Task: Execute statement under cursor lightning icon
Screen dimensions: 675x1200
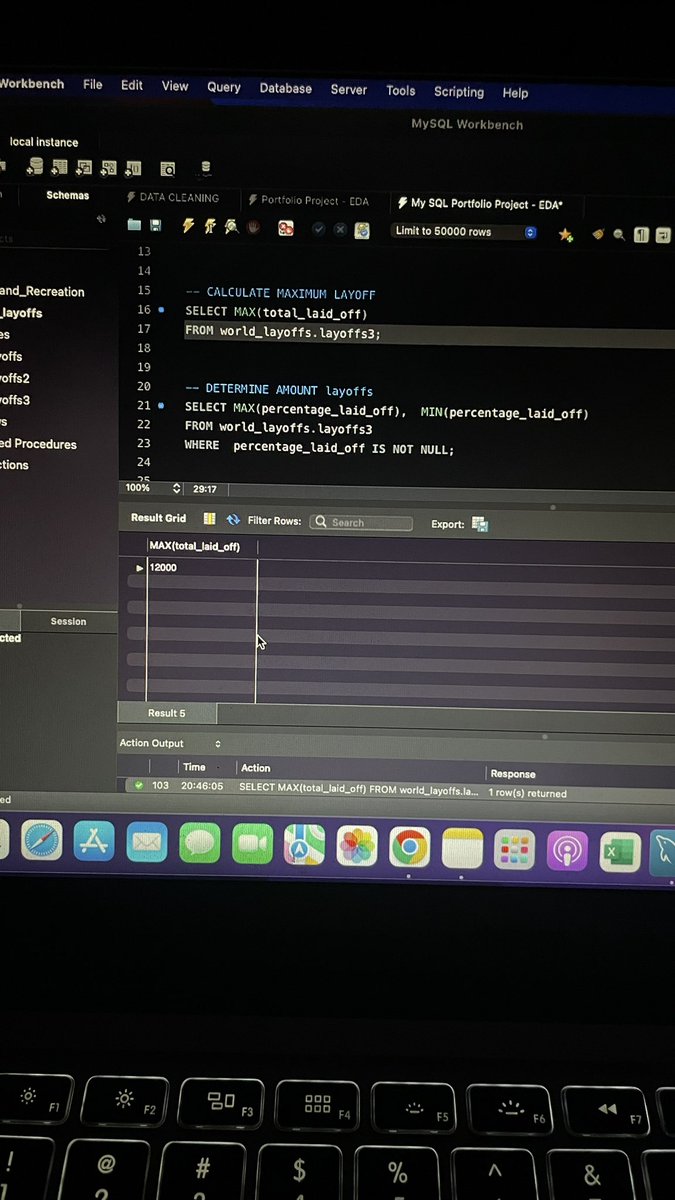Action: 210,226
